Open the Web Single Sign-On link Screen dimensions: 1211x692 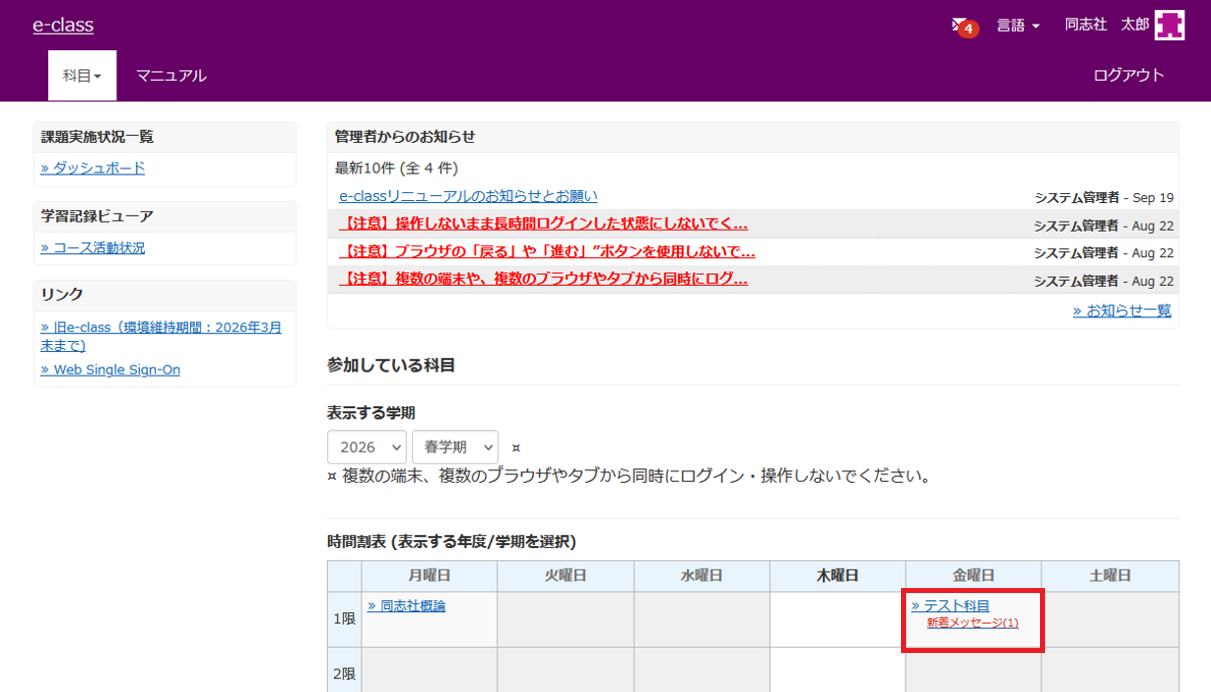pos(111,369)
